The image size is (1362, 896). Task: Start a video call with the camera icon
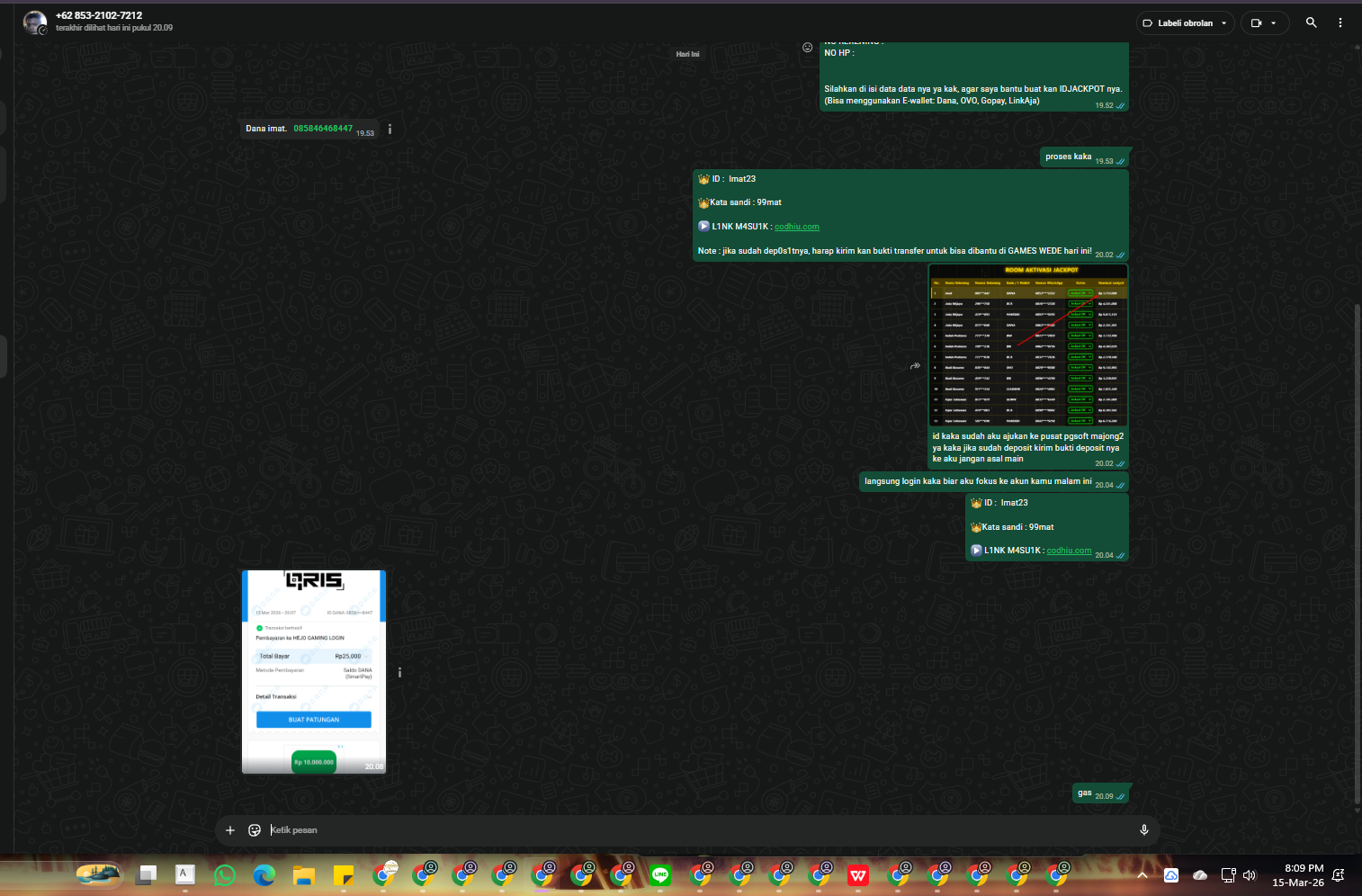[1256, 23]
